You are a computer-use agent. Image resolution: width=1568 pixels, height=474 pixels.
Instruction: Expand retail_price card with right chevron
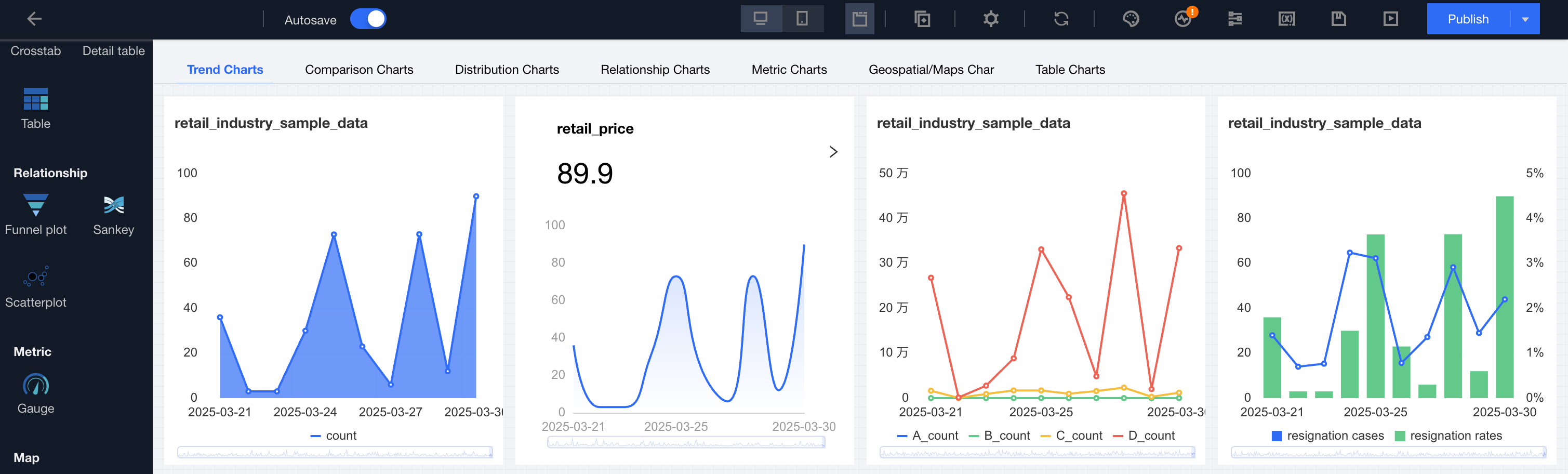[x=833, y=152]
